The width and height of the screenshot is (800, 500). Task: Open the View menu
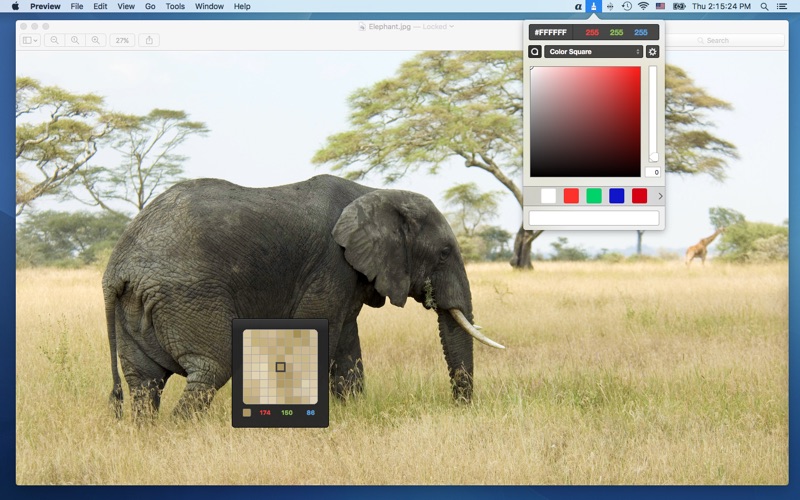click(x=126, y=6)
